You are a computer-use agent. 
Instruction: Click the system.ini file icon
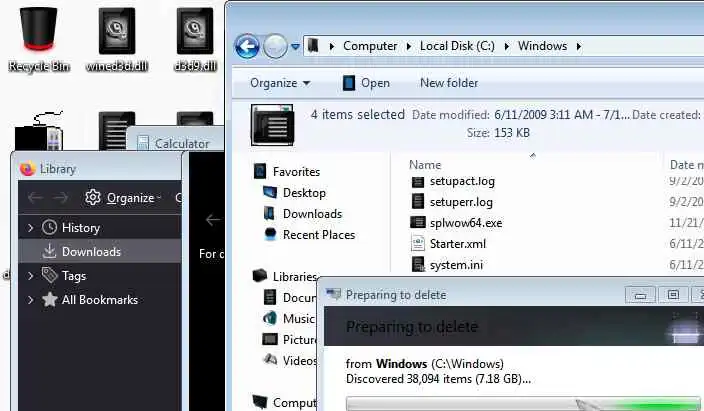418,264
